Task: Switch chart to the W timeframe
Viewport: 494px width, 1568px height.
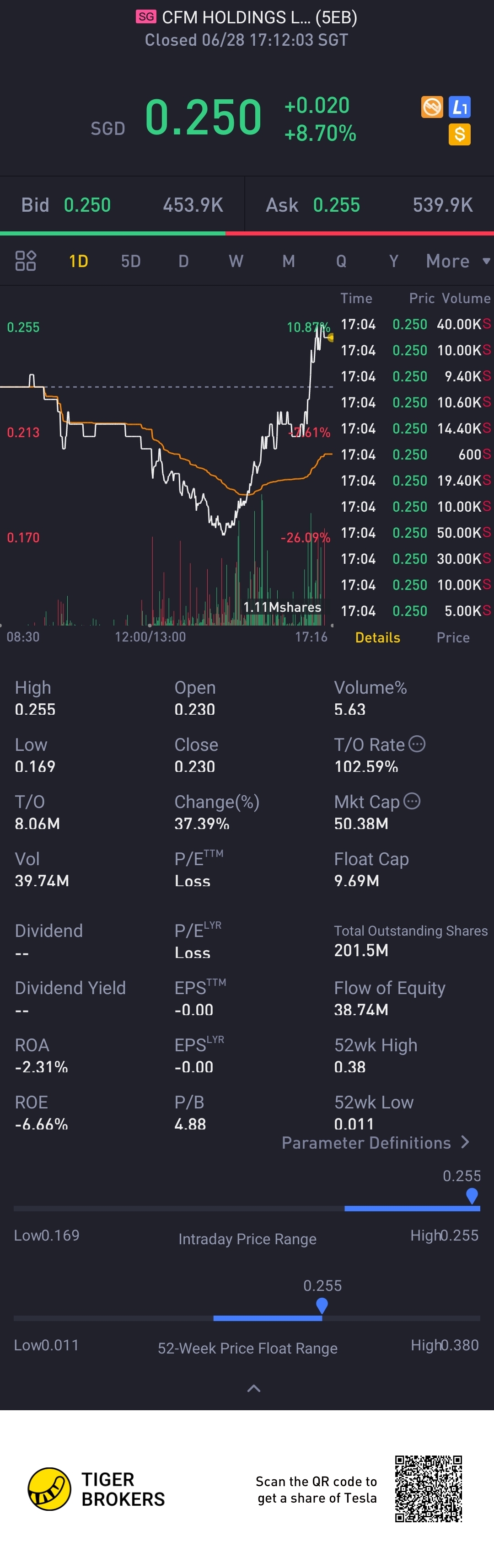Action: (x=236, y=261)
